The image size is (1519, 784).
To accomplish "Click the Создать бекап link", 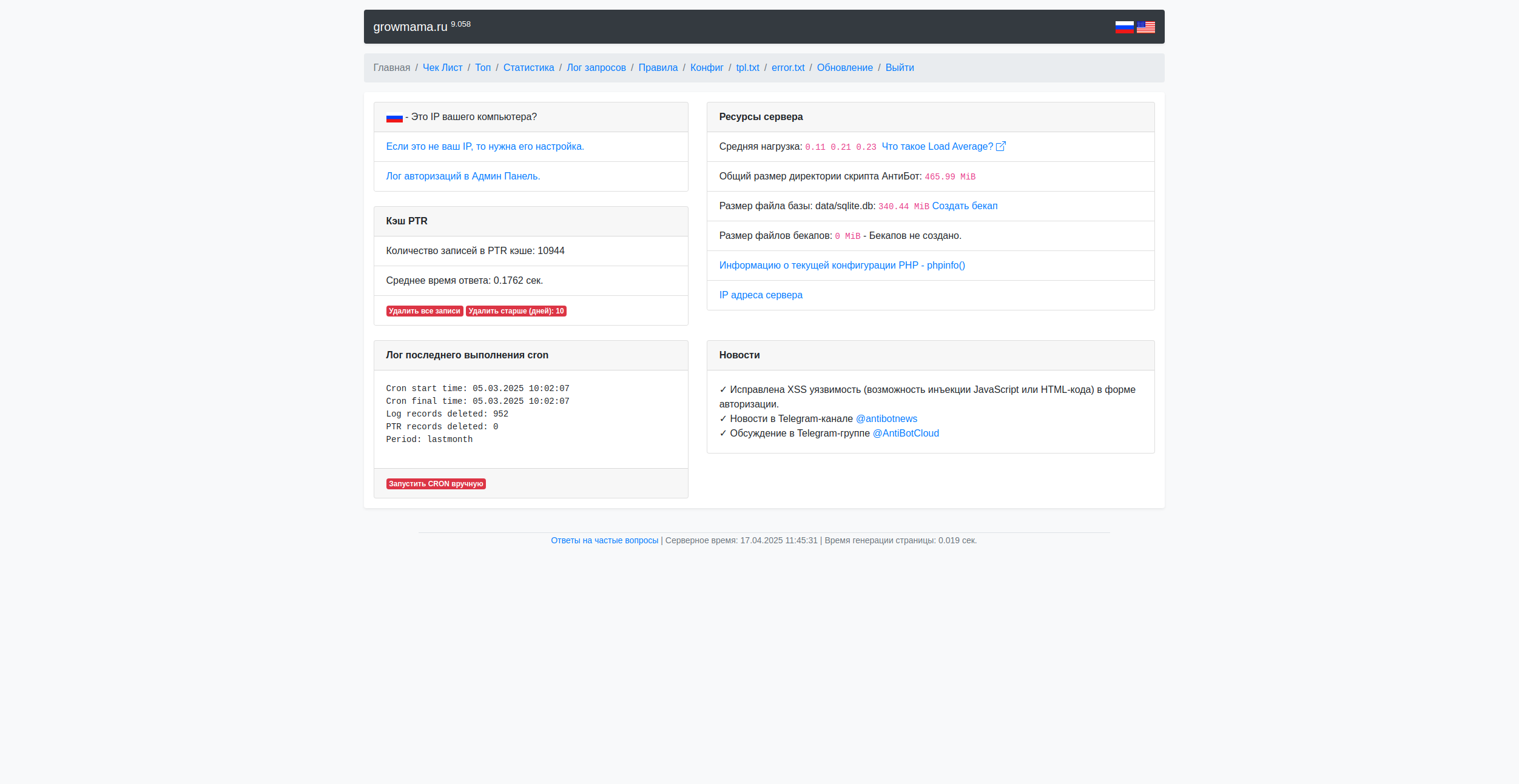I will point(965,206).
